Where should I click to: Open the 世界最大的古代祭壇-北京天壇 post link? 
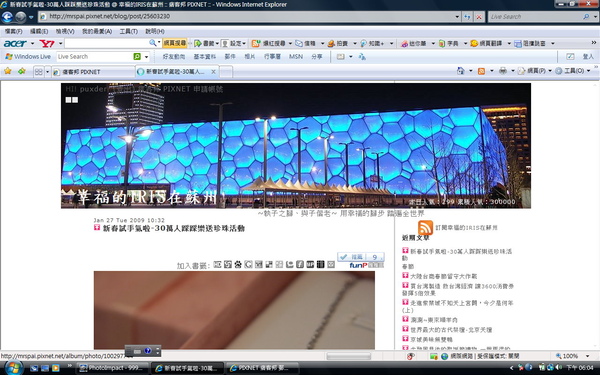tap(451, 330)
